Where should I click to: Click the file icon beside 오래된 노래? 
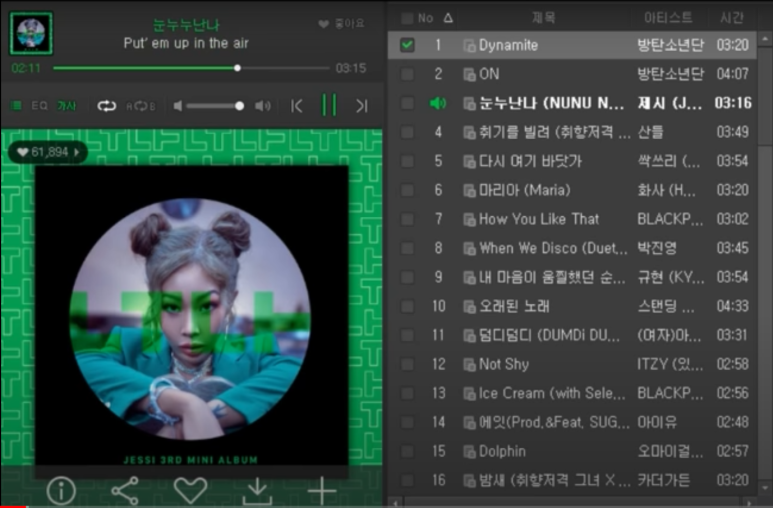pos(469,307)
